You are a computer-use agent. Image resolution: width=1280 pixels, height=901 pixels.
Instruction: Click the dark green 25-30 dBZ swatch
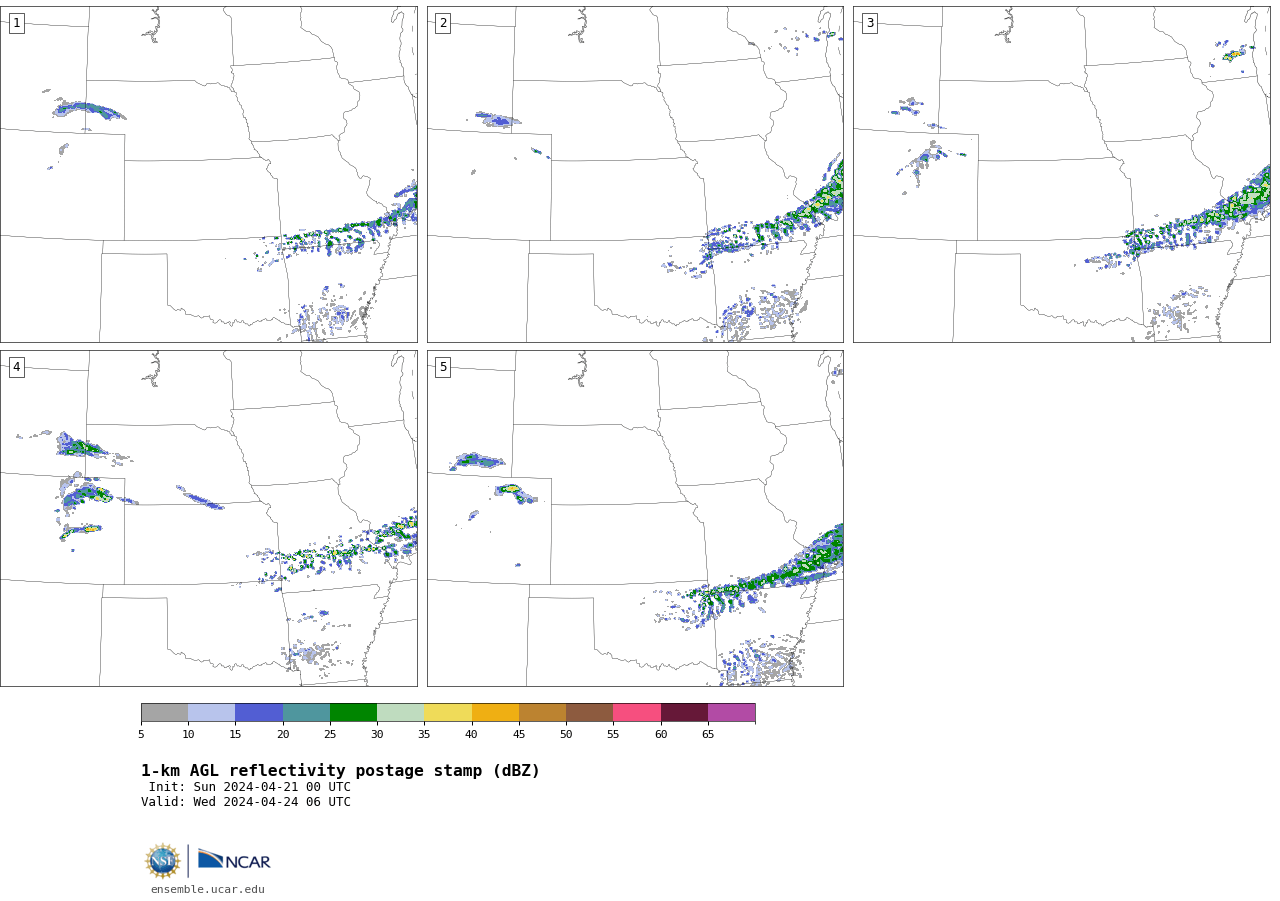point(353,713)
